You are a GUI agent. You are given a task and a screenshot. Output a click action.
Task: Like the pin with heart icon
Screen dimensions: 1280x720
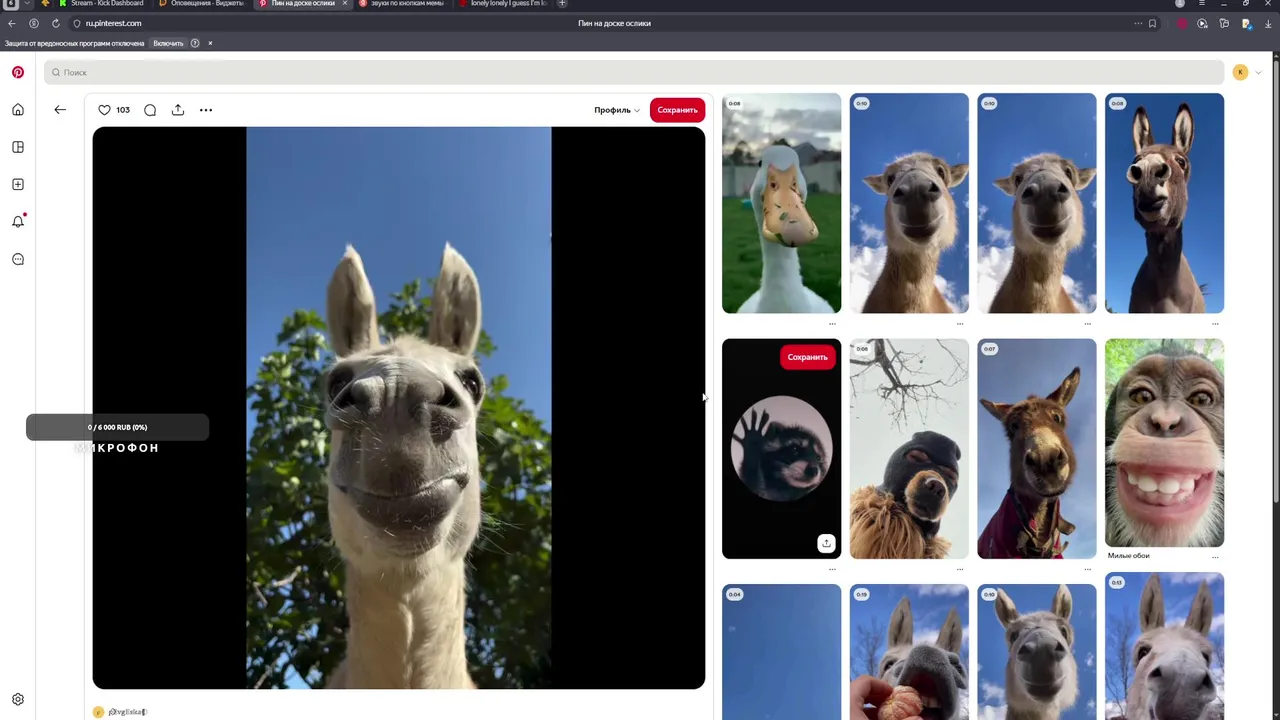click(x=104, y=110)
